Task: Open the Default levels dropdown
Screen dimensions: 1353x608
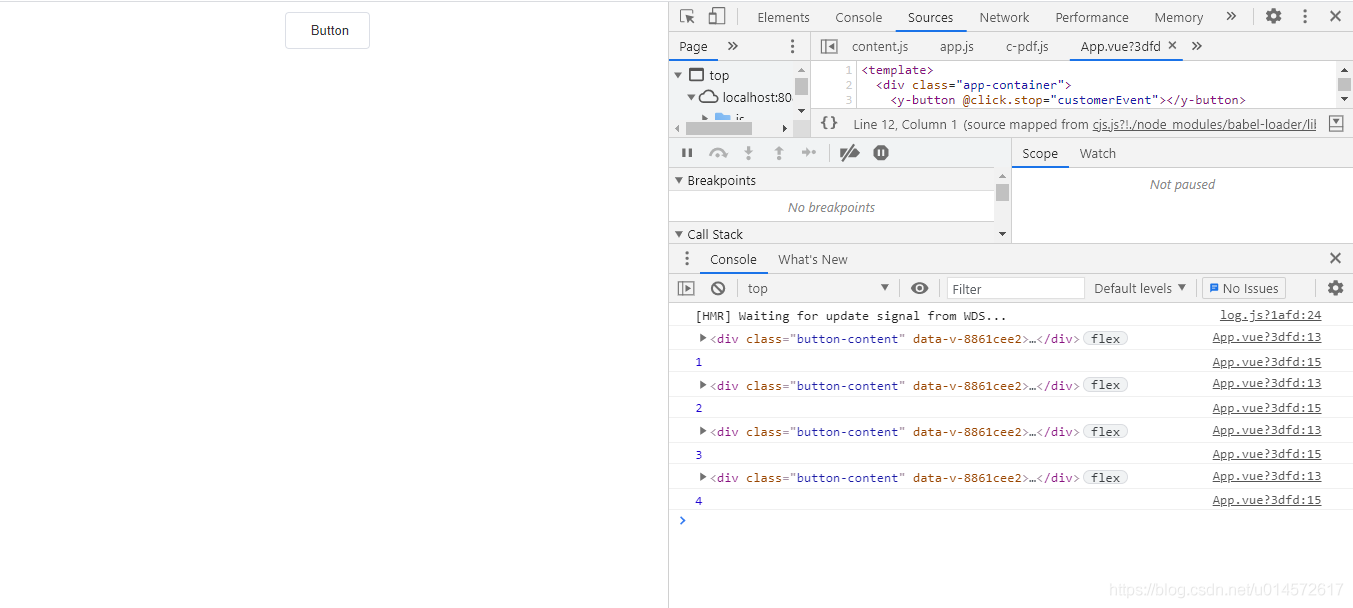Action: tap(1140, 288)
